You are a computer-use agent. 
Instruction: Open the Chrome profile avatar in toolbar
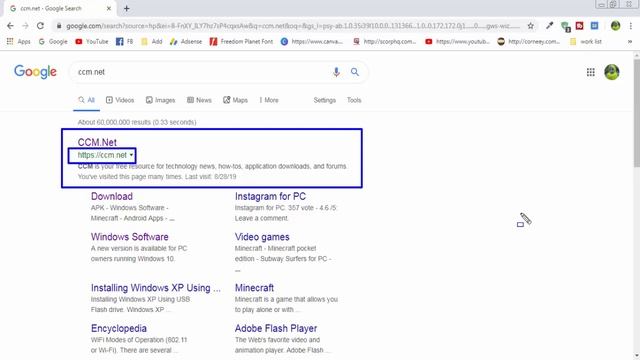tap(616, 26)
